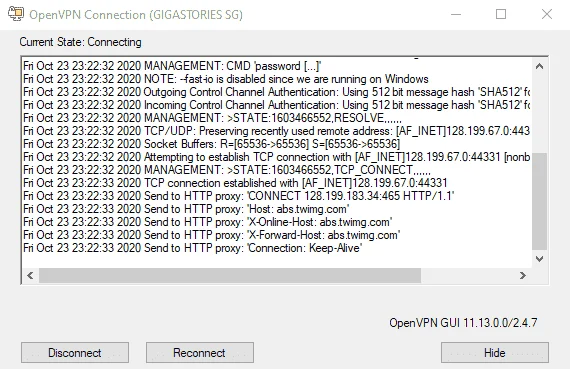Click the log line "MANAGEMENT: CMD 'password [...]'"
Image resolution: width=570 pixels, height=369 pixels.
[x=172, y=66]
